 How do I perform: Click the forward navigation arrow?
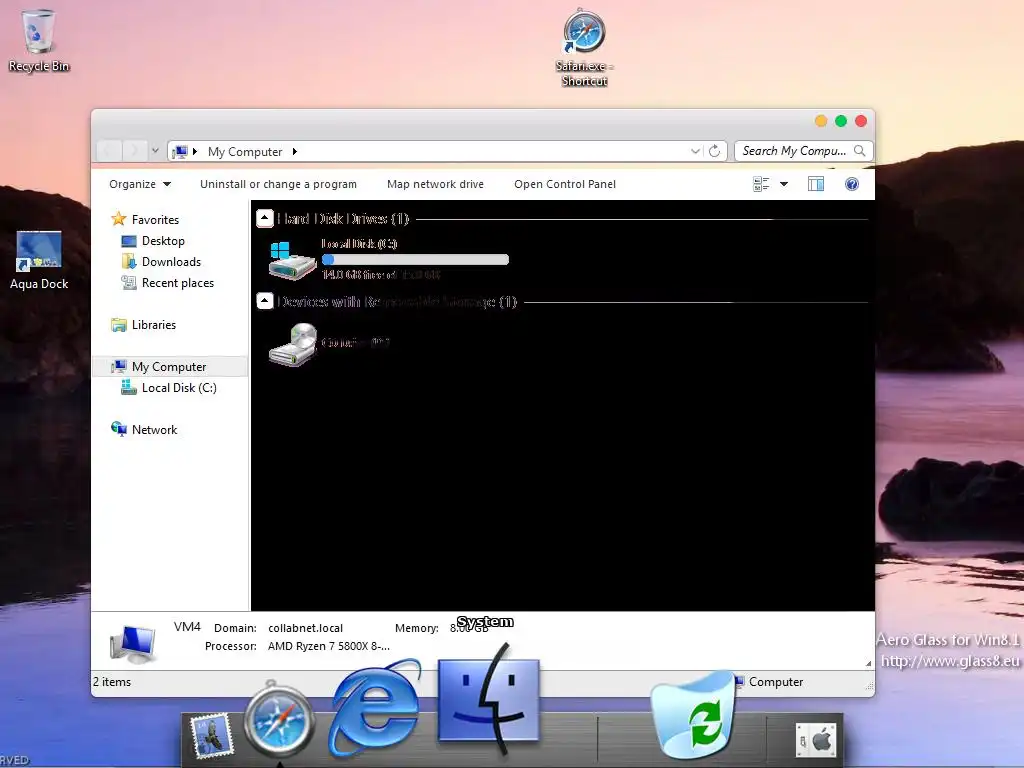134,151
